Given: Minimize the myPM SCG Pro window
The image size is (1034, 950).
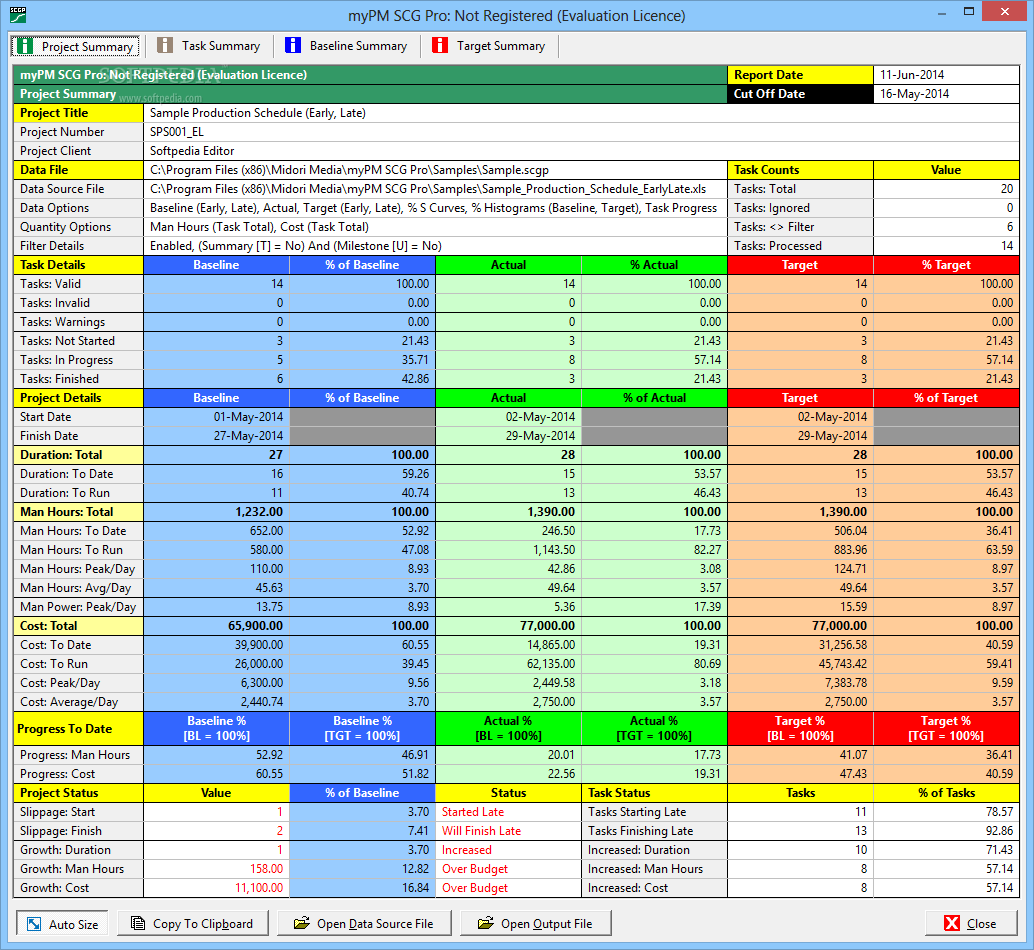Looking at the screenshot, I should [x=941, y=12].
